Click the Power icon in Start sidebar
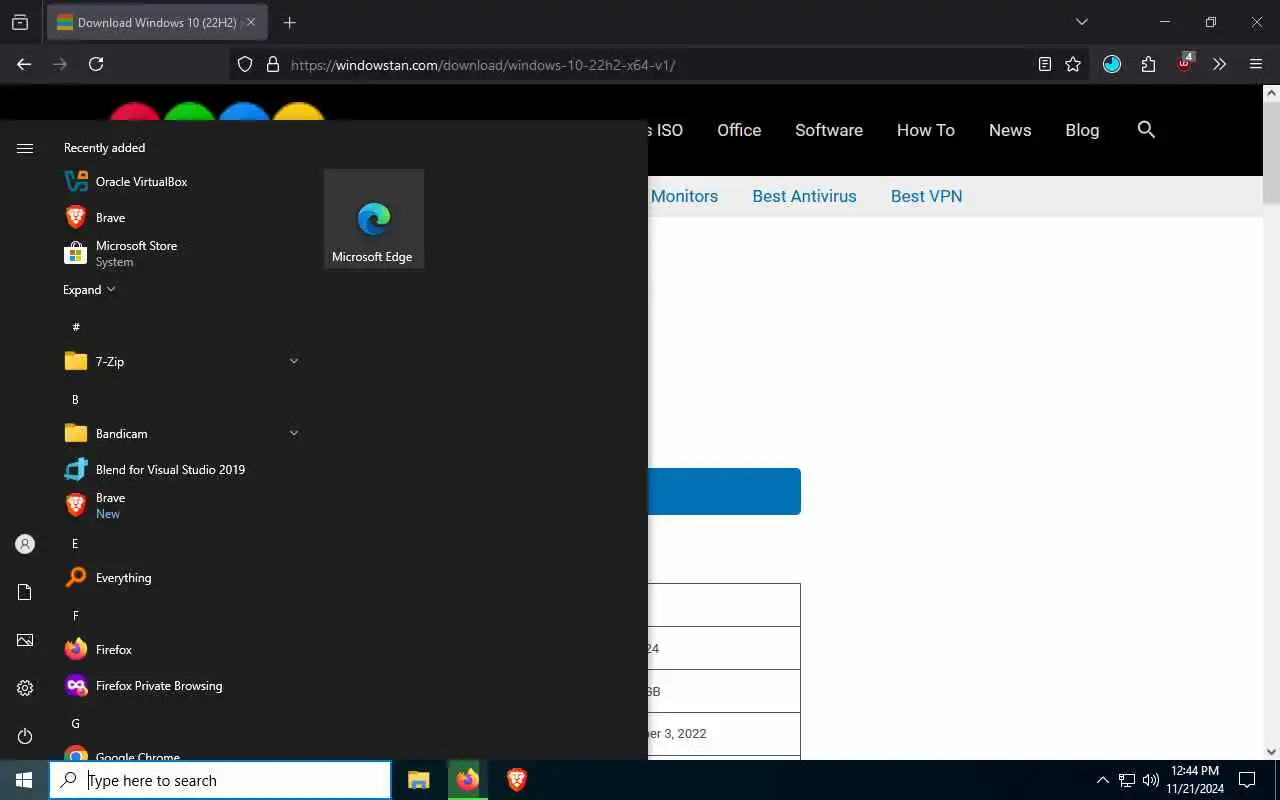Image resolution: width=1280 pixels, height=800 pixels. [25, 736]
